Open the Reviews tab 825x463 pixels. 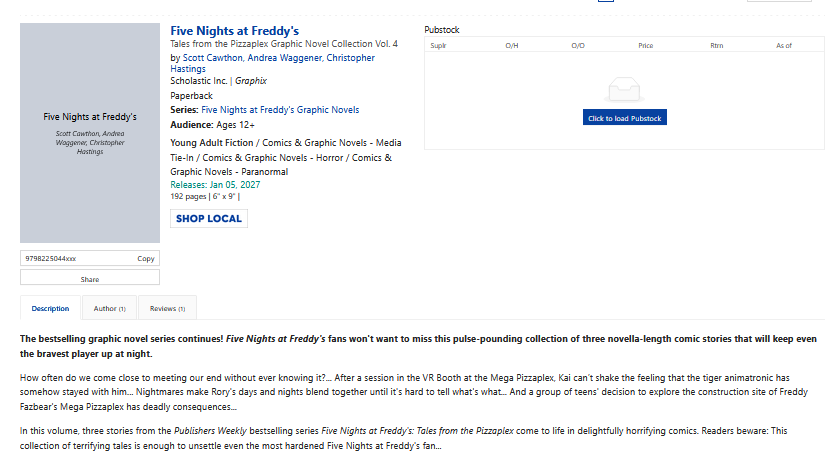(x=167, y=309)
